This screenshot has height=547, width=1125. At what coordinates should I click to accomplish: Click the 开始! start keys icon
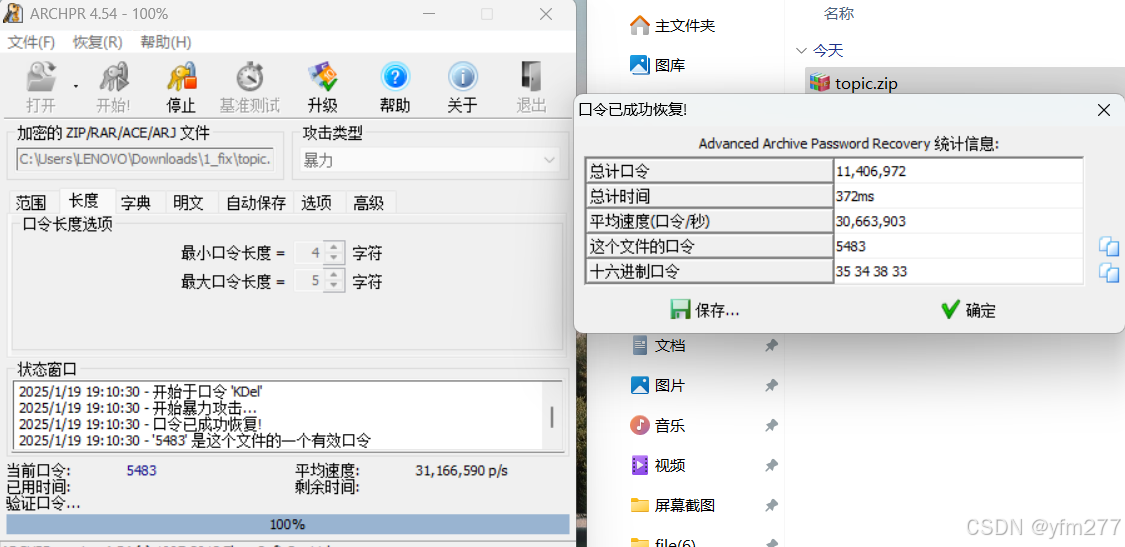(x=113, y=77)
